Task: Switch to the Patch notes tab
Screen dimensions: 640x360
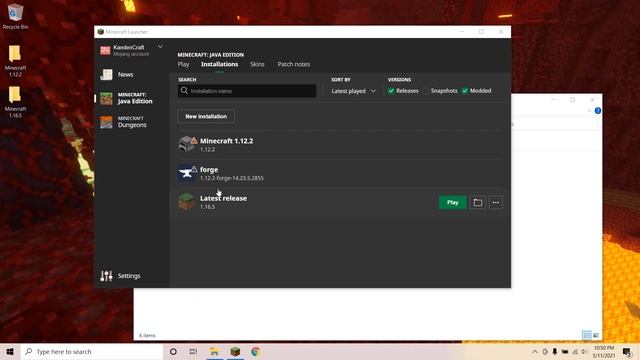Action: pyautogui.click(x=293, y=64)
